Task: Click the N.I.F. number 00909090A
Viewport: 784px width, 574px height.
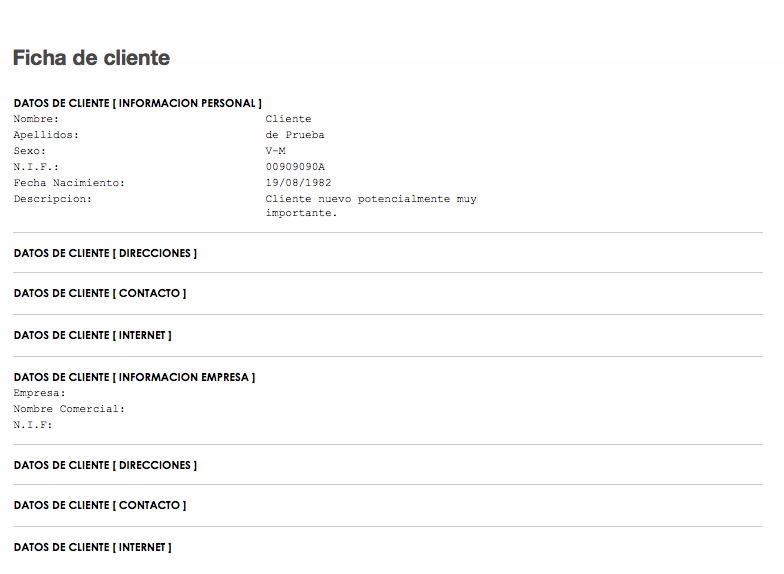Action: 295,167
